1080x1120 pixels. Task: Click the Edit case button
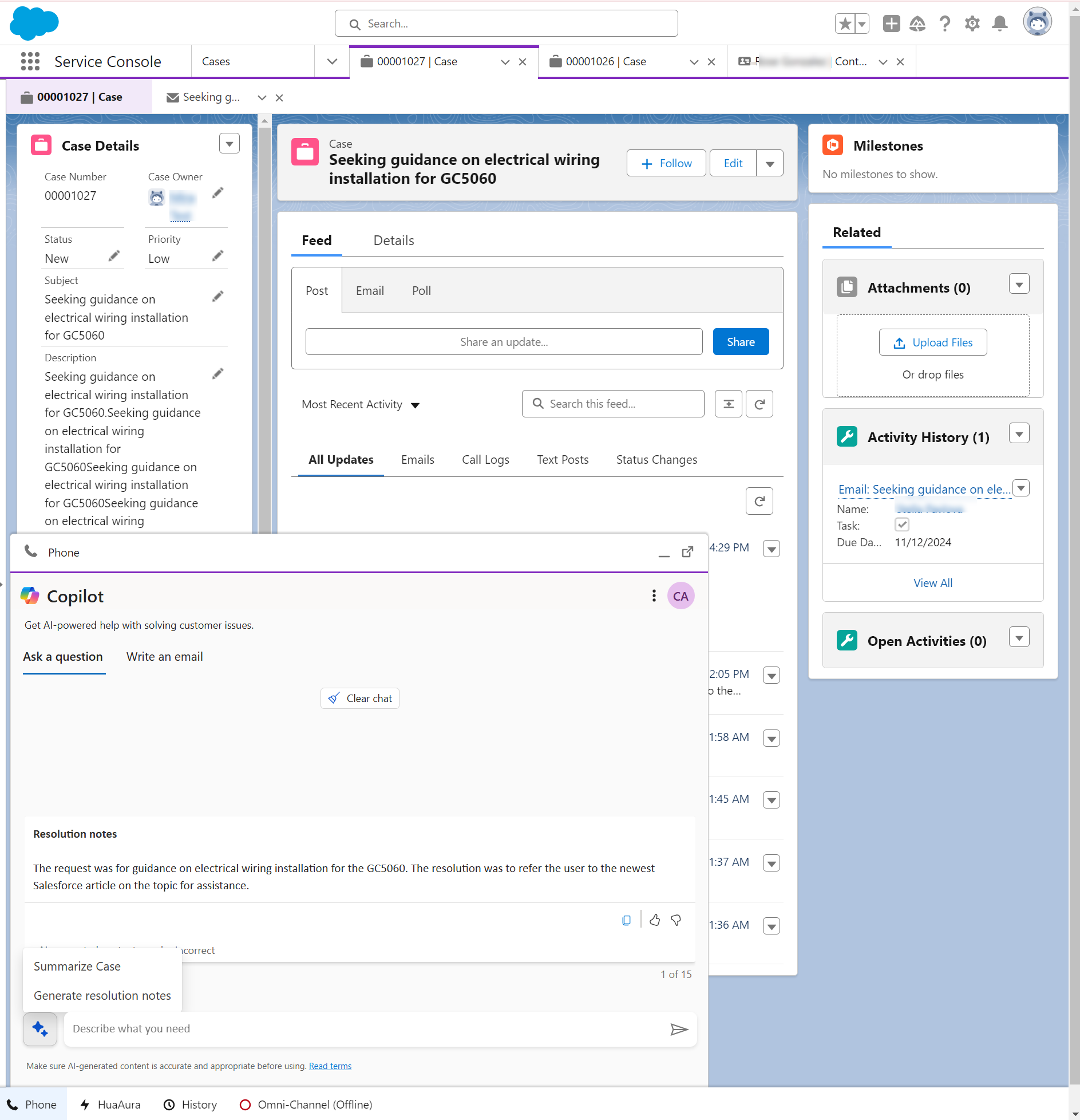pos(733,163)
